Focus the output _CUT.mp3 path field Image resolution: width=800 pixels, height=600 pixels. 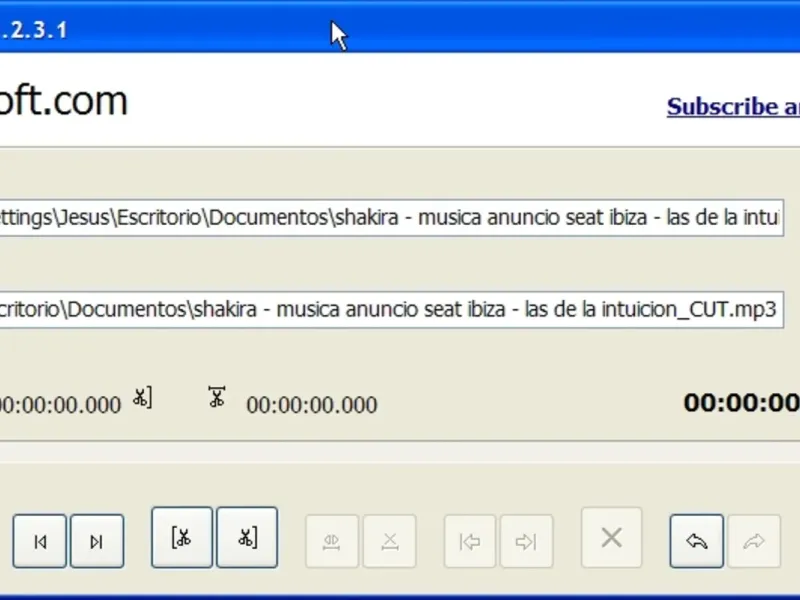(x=391, y=310)
